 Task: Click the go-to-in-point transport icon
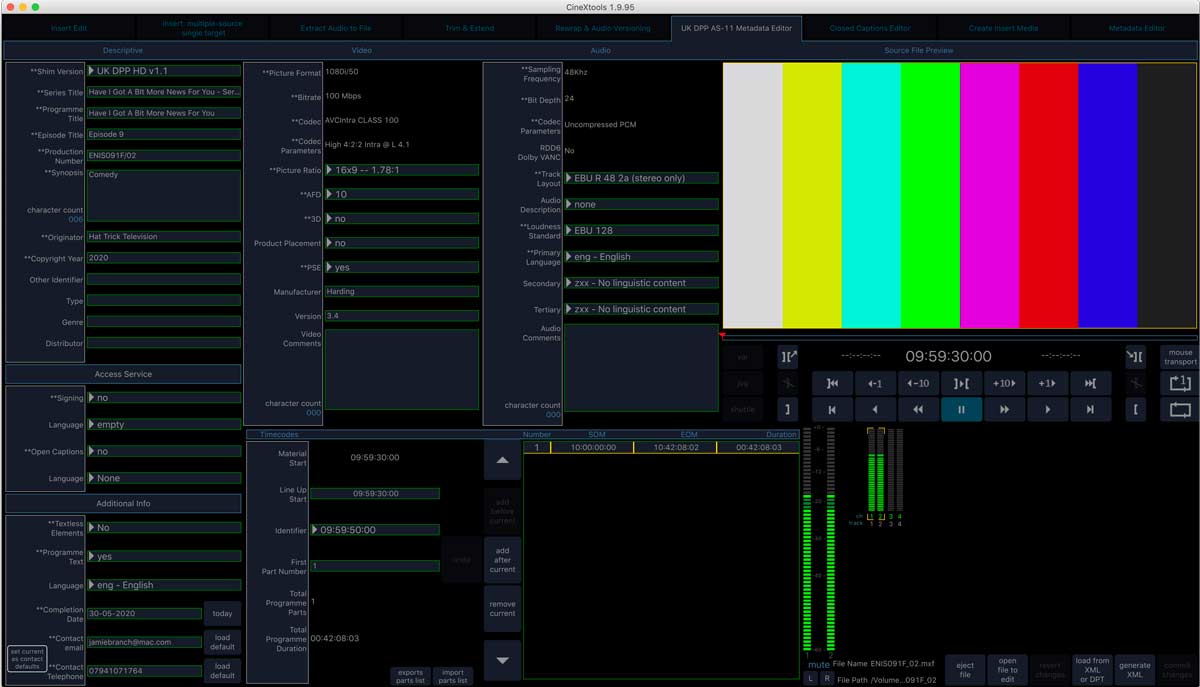(x=832, y=383)
